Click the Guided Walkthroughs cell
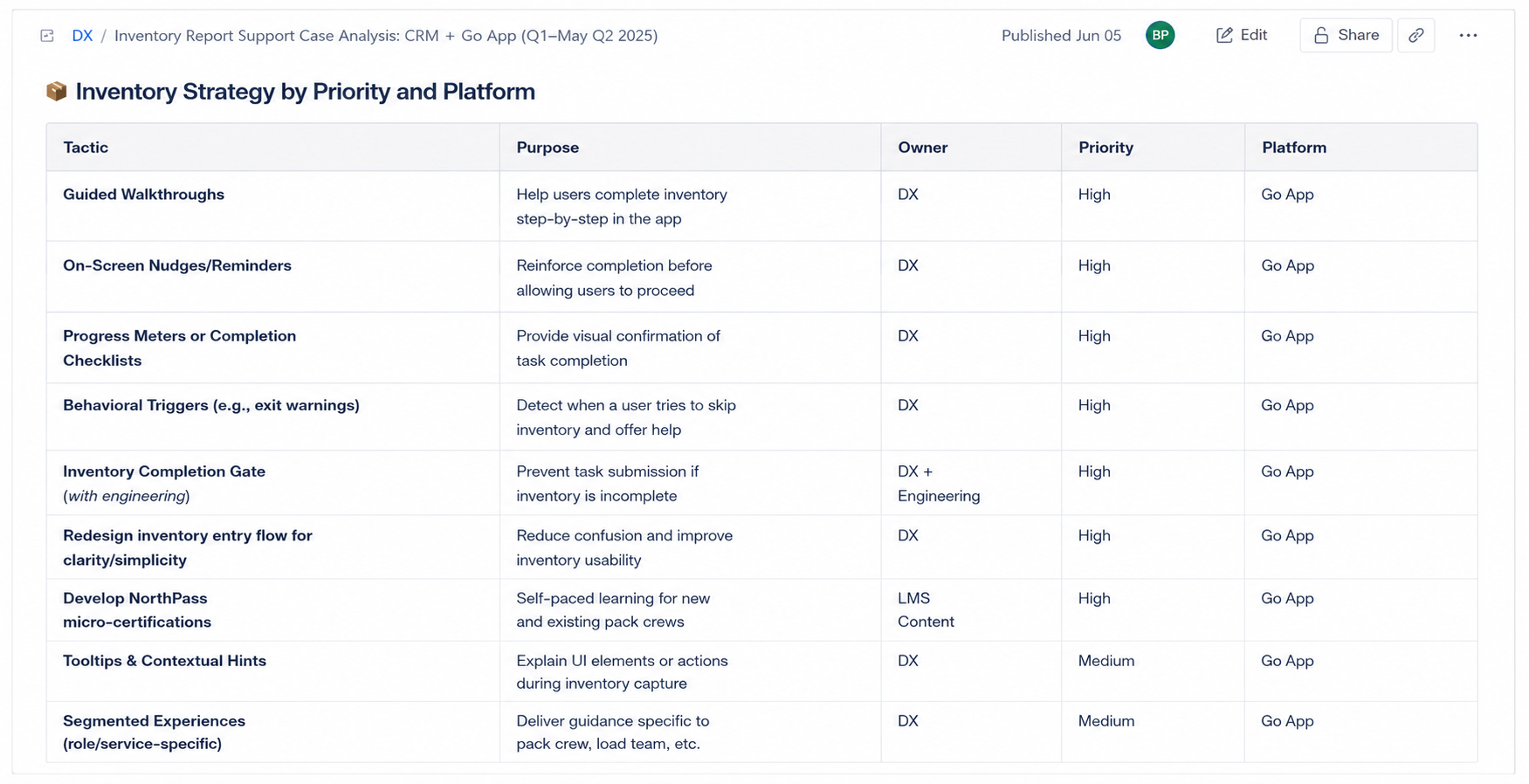The image size is (1529, 784). 272,206
